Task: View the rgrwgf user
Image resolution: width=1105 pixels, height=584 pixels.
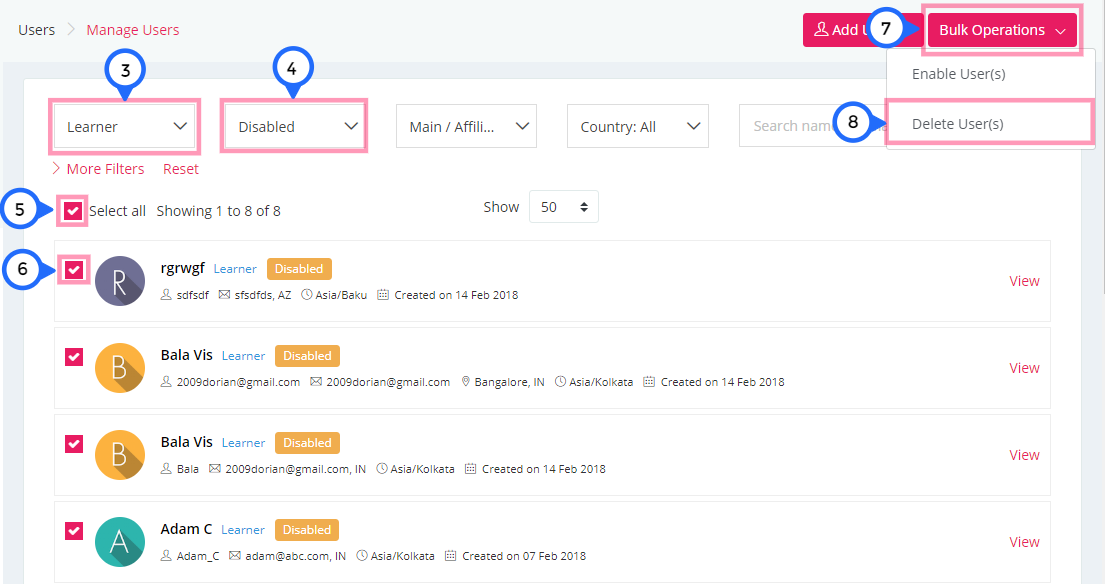Action: point(1024,280)
